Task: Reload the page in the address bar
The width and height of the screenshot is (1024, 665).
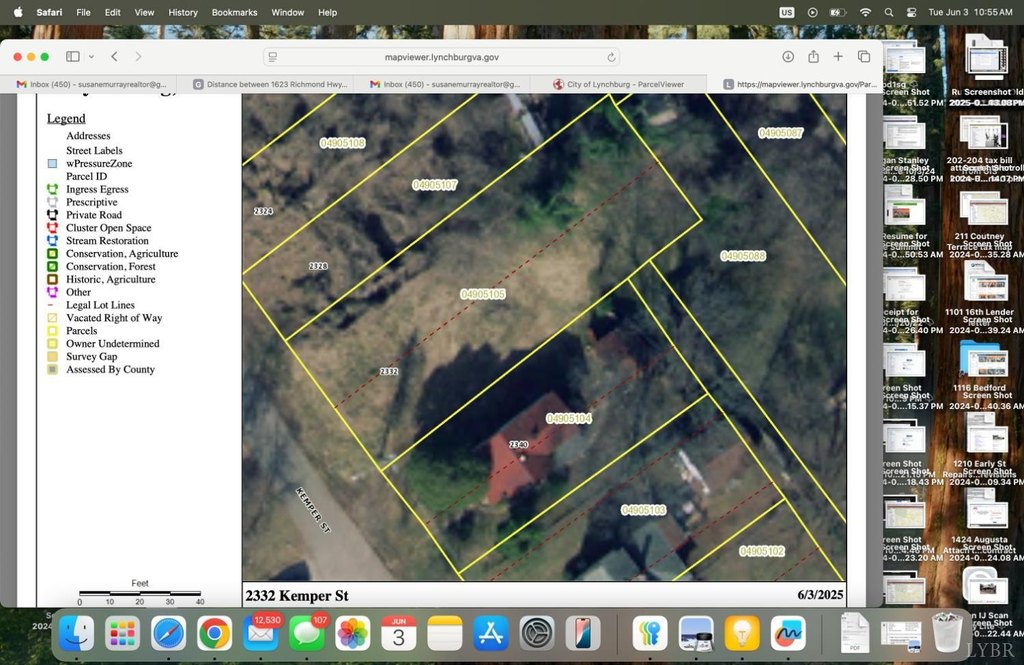Action: click(611, 57)
